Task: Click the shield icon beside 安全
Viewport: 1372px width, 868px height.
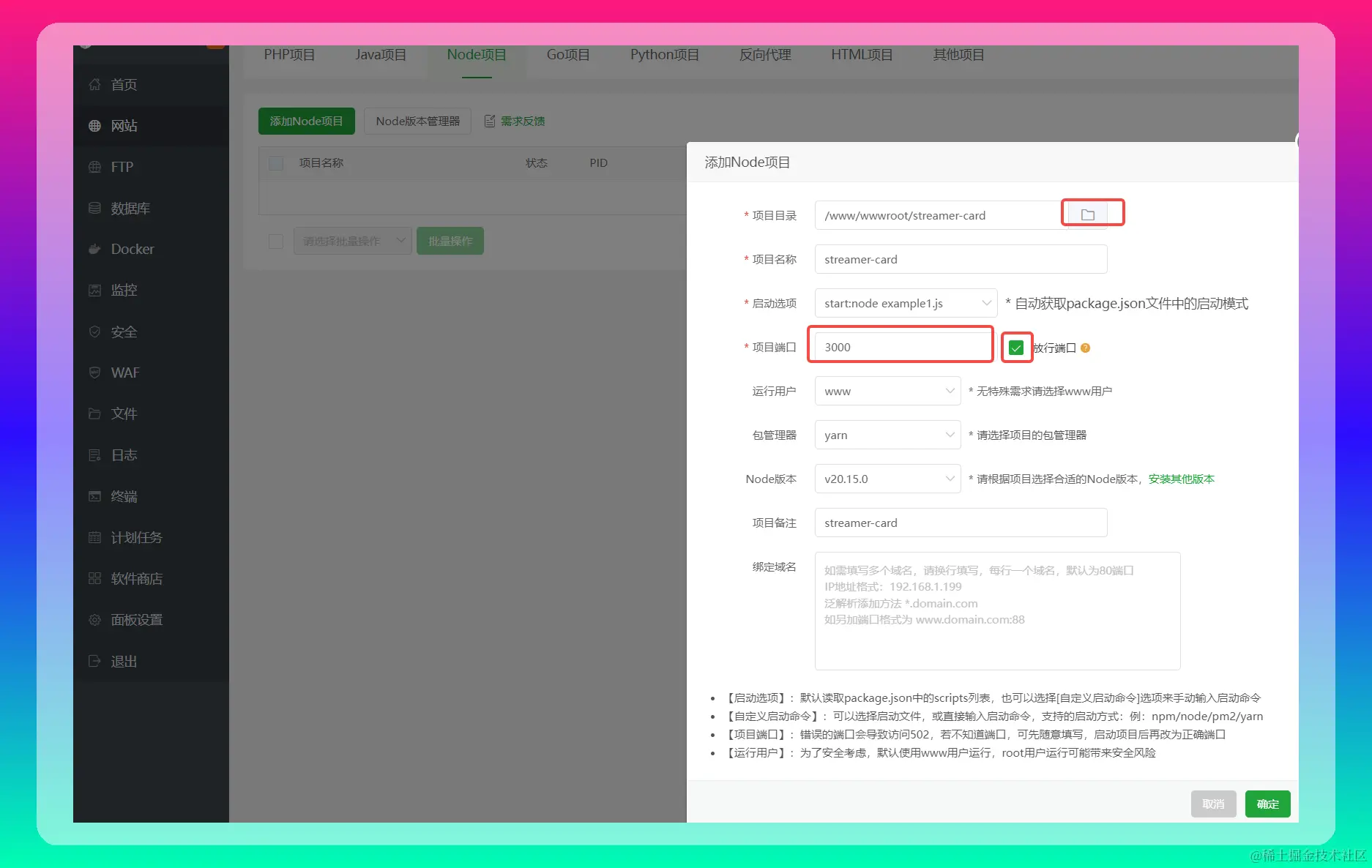Action: click(x=94, y=332)
